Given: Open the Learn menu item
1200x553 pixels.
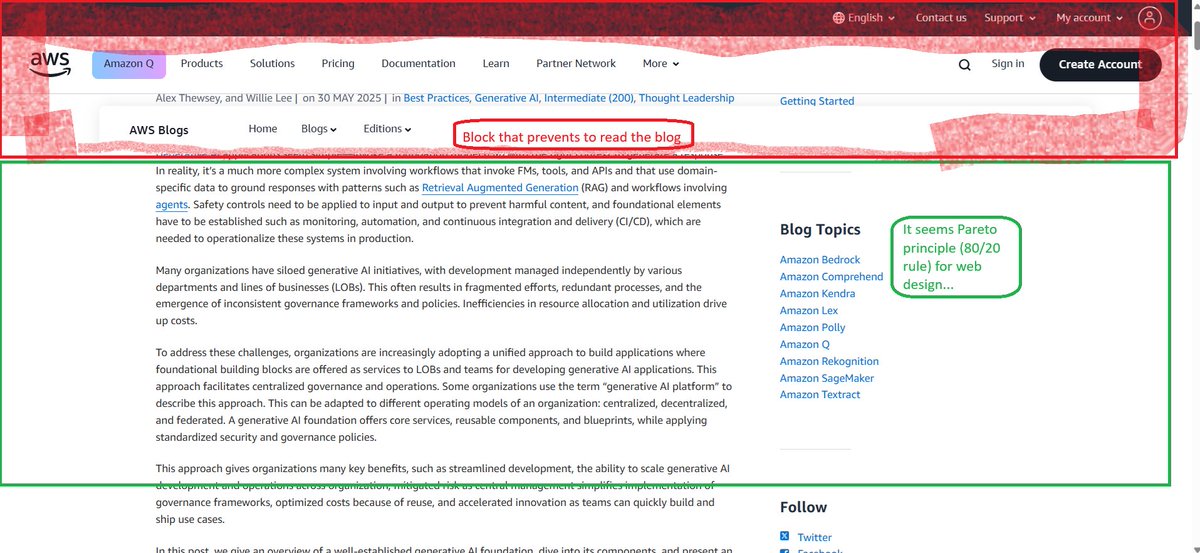Looking at the screenshot, I should pyautogui.click(x=496, y=64).
